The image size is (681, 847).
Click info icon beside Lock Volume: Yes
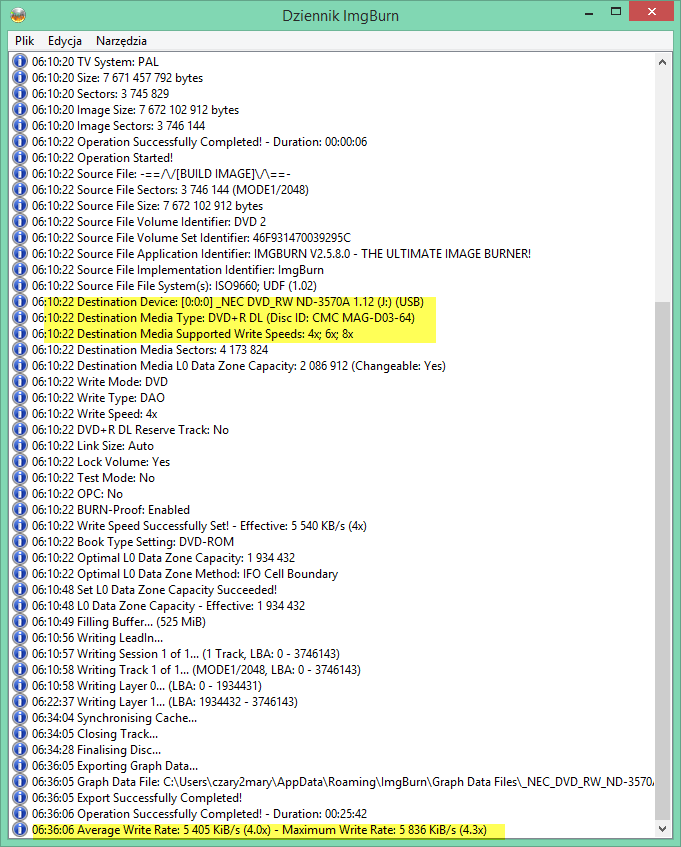tap(20, 462)
